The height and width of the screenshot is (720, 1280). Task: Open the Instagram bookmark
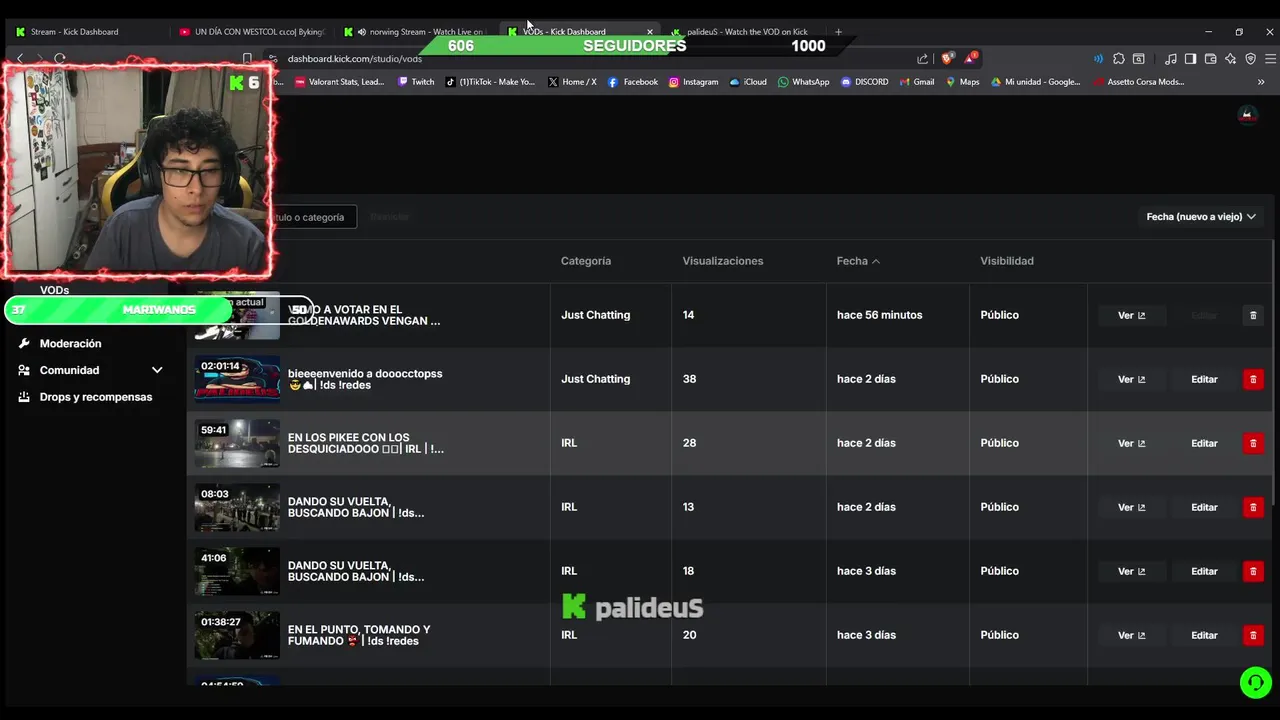(x=693, y=82)
